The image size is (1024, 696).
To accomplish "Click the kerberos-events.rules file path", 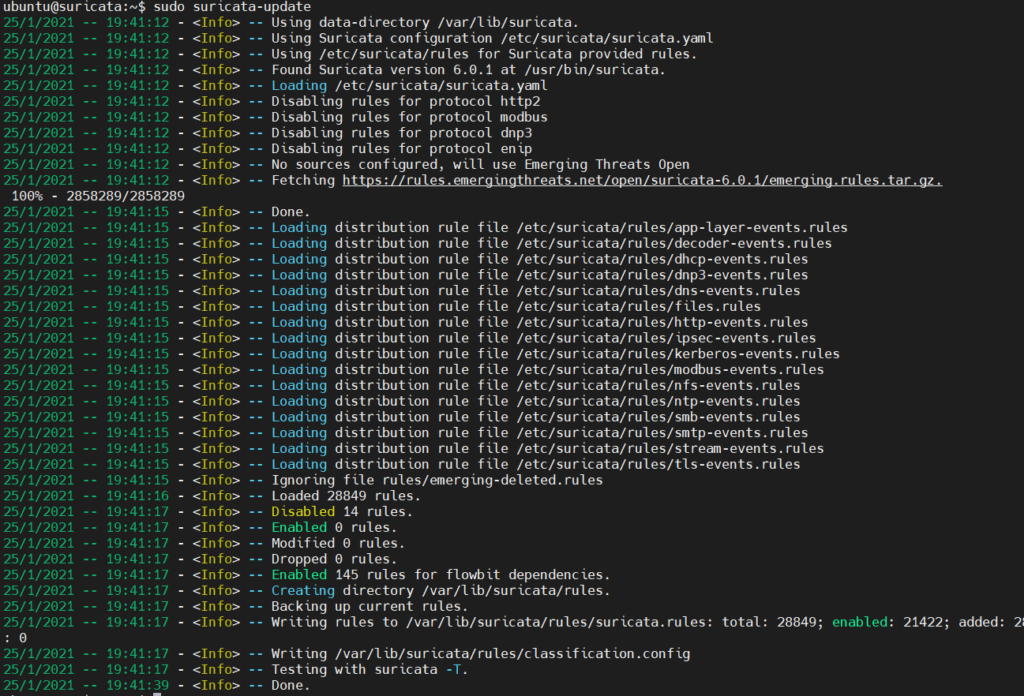I will pos(678,354).
